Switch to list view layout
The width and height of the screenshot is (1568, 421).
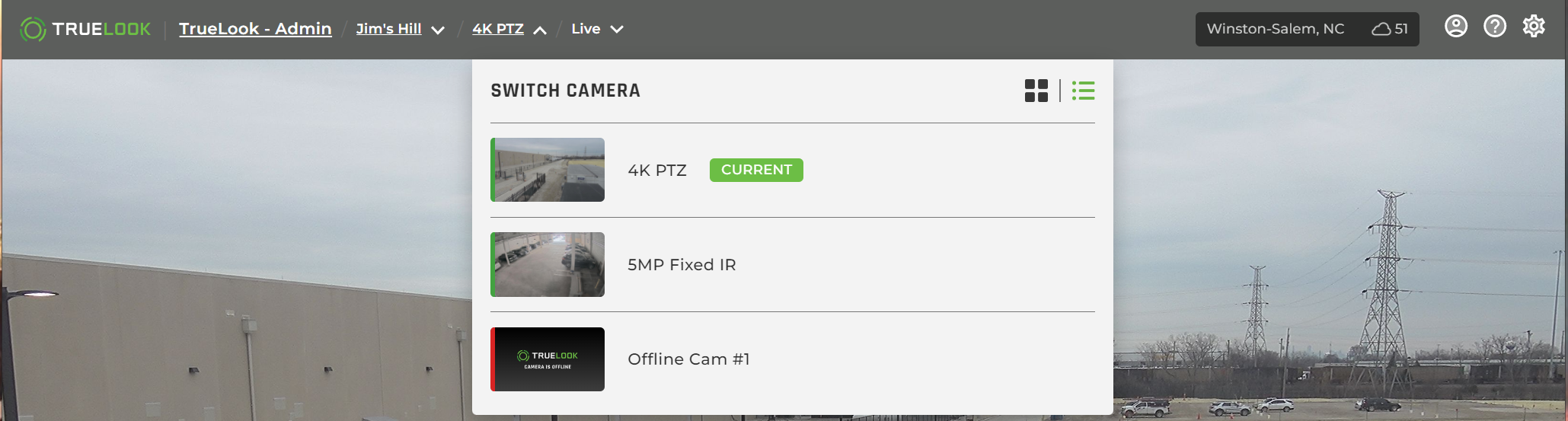pos(1083,91)
